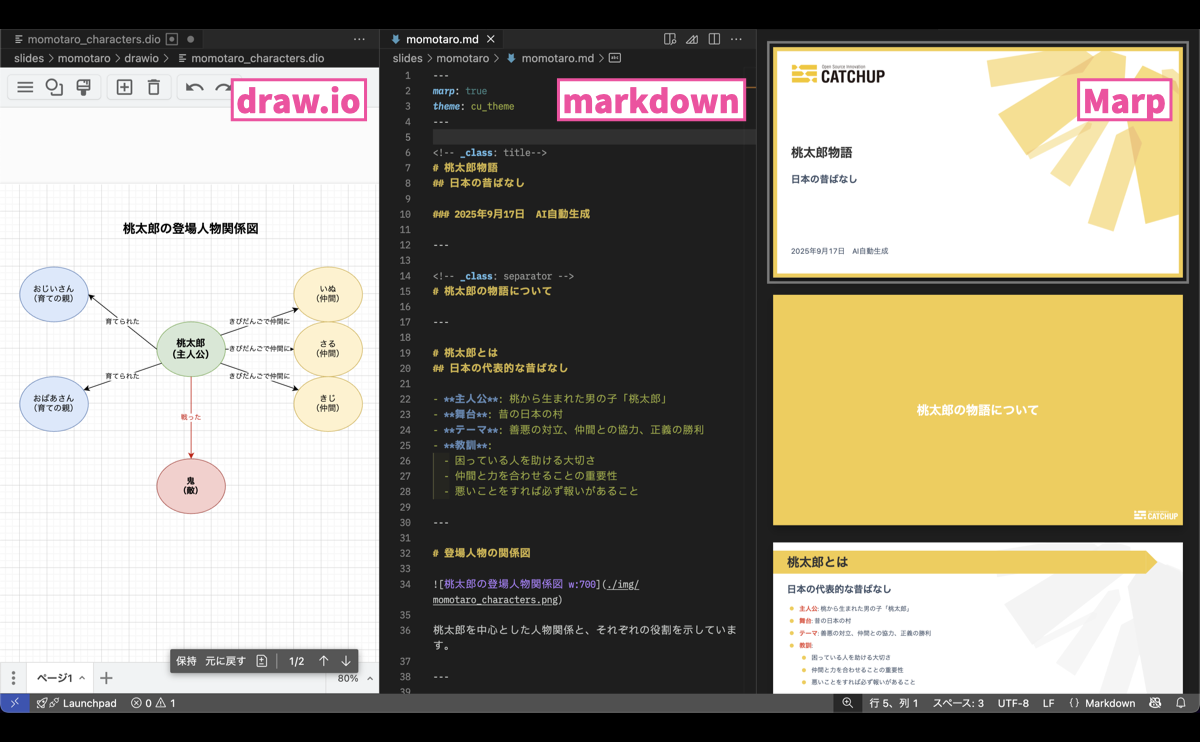Click the draw.io delete trash icon
The width and height of the screenshot is (1200, 742).
point(153,88)
